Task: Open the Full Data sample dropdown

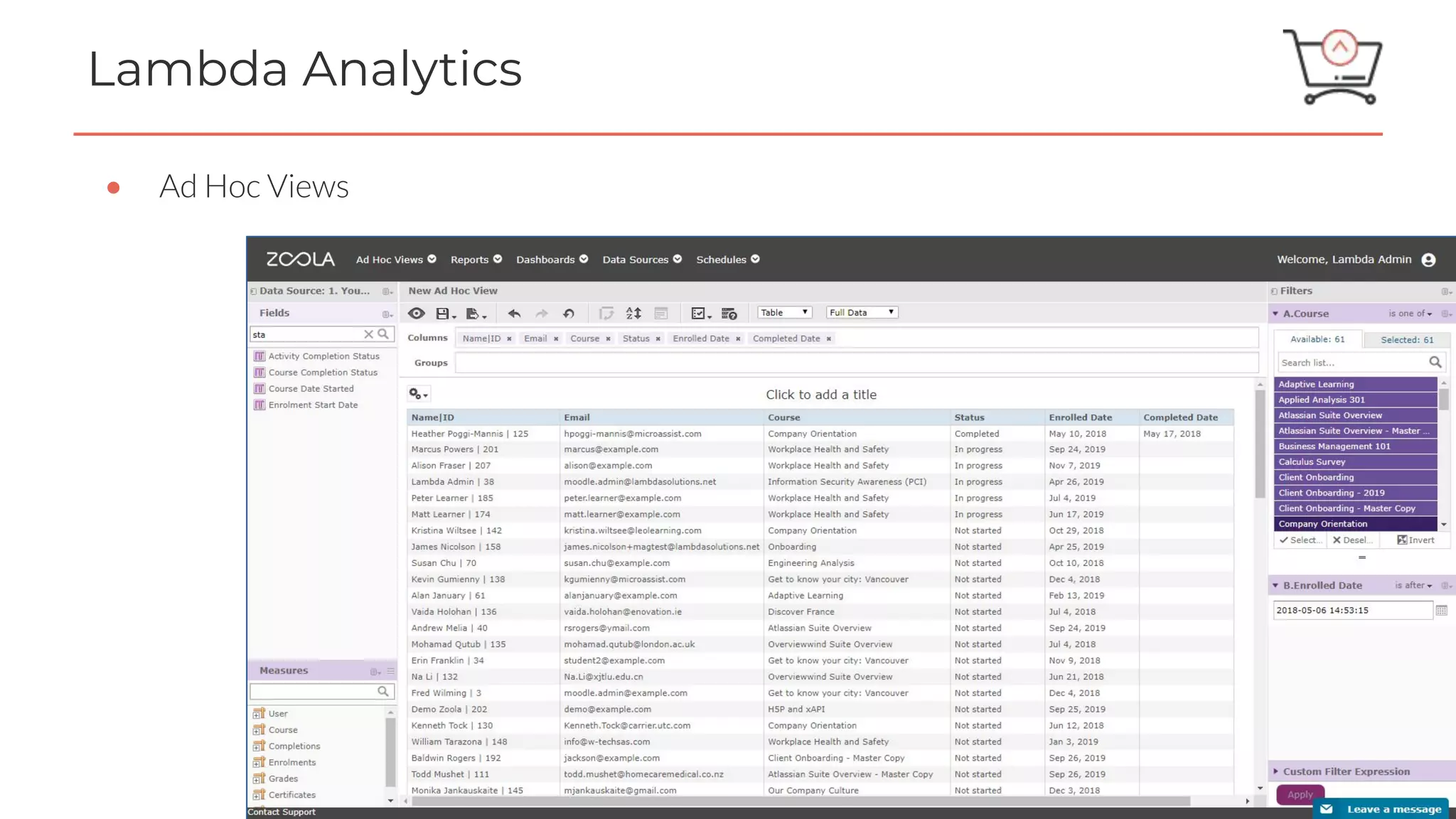Action: tap(862, 313)
